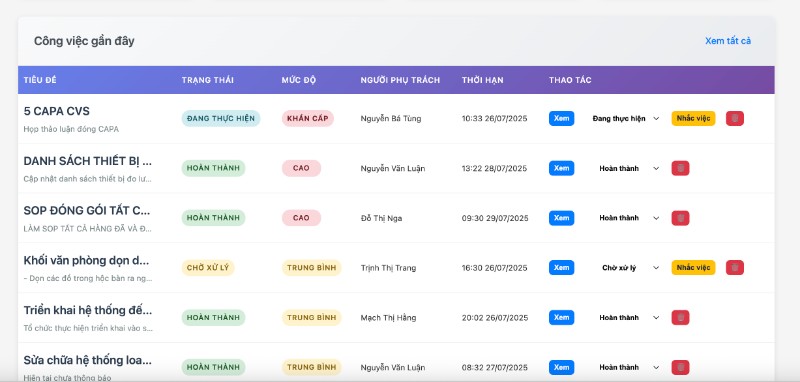
Task: Click assignee Nguyễn Bá Tùng
Action: tap(391, 118)
